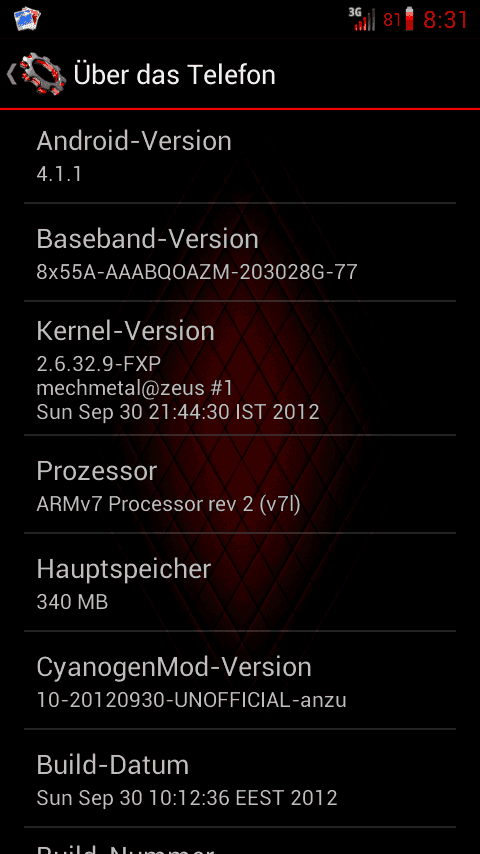
Task: Tap the battery percentage 81 indicator
Action: [x=392, y=20]
